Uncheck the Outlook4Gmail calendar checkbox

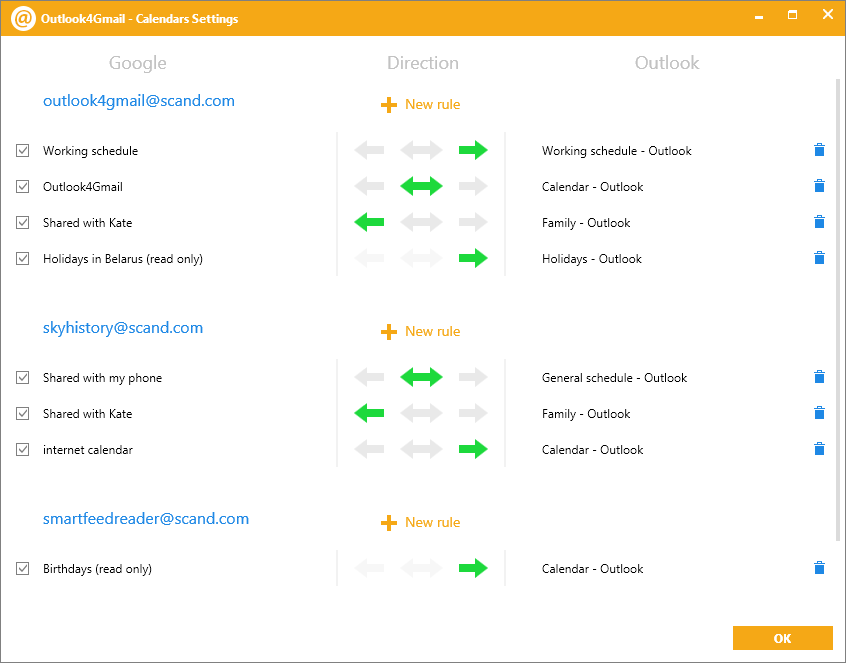(x=23, y=187)
